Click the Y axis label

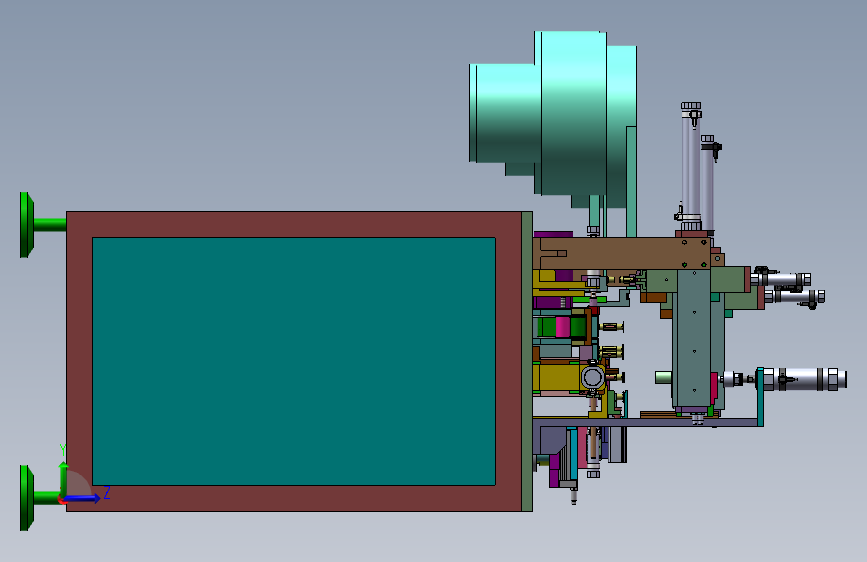click(63, 450)
